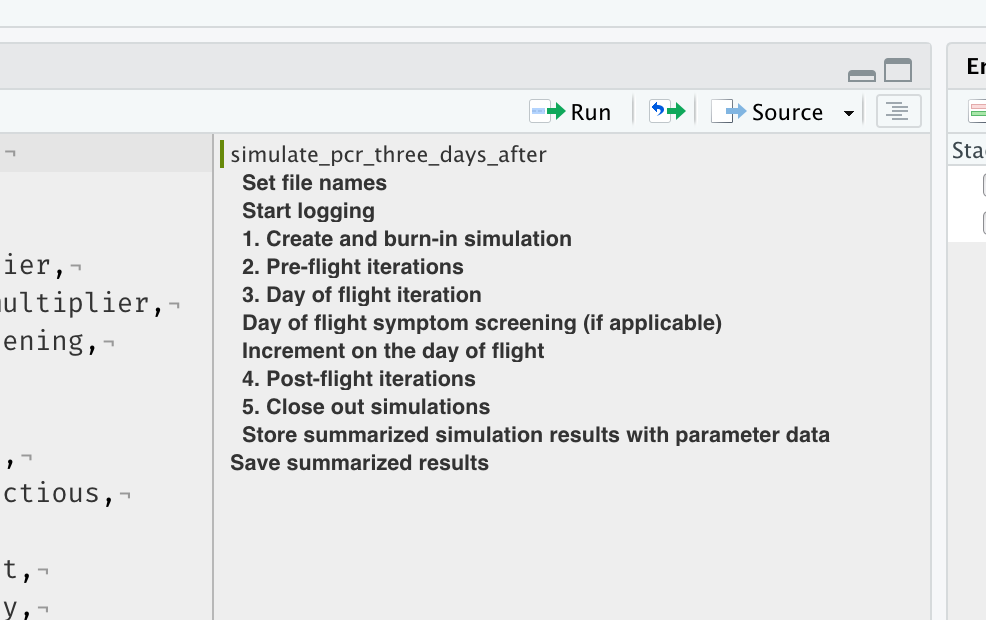
Task: Re-run the previous code region
Action: (667, 111)
